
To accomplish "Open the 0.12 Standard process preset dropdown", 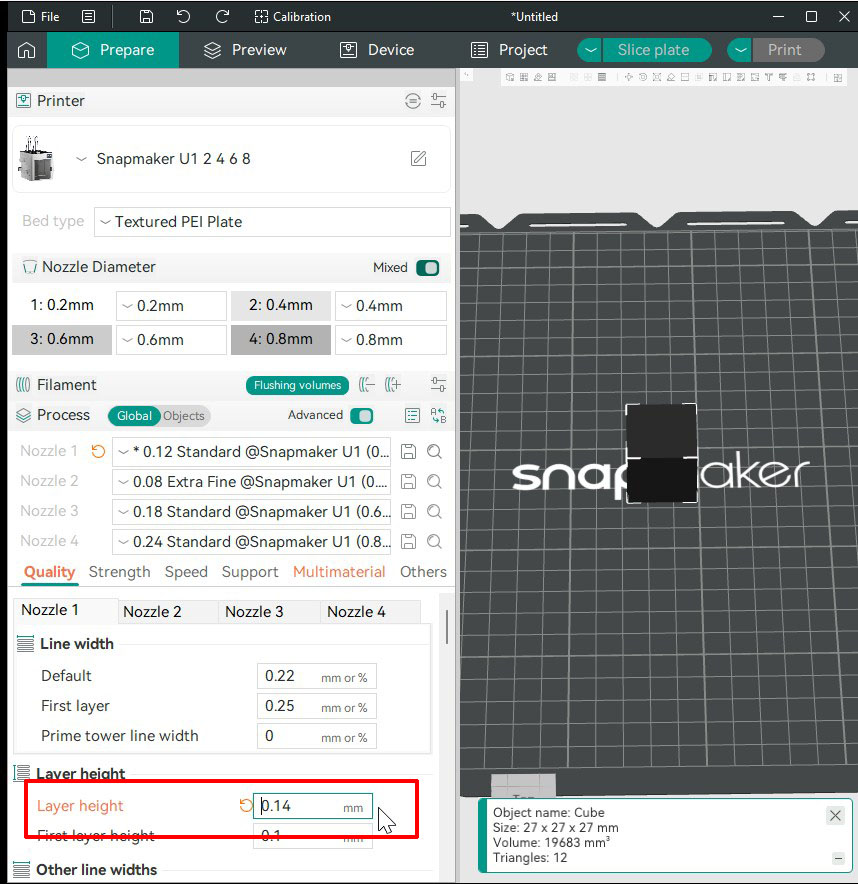I will point(251,452).
